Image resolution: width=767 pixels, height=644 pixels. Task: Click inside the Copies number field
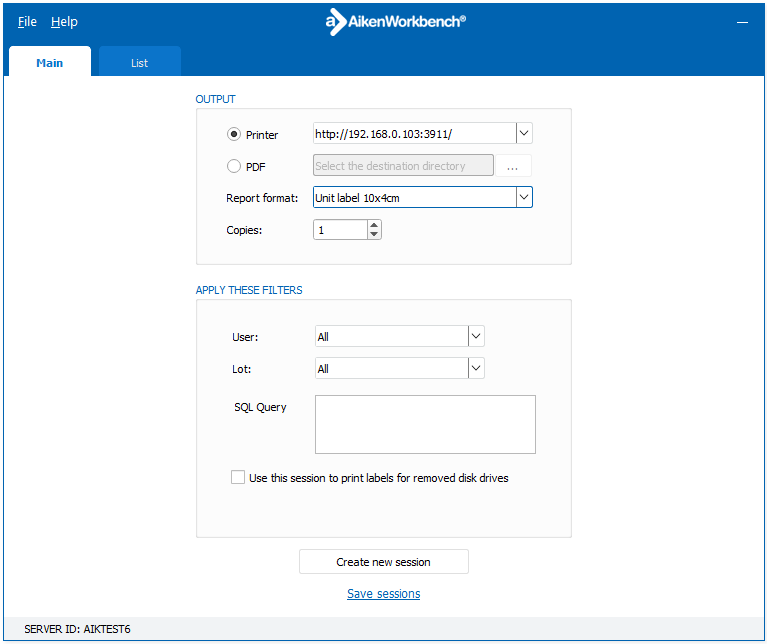[x=340, y=230]
